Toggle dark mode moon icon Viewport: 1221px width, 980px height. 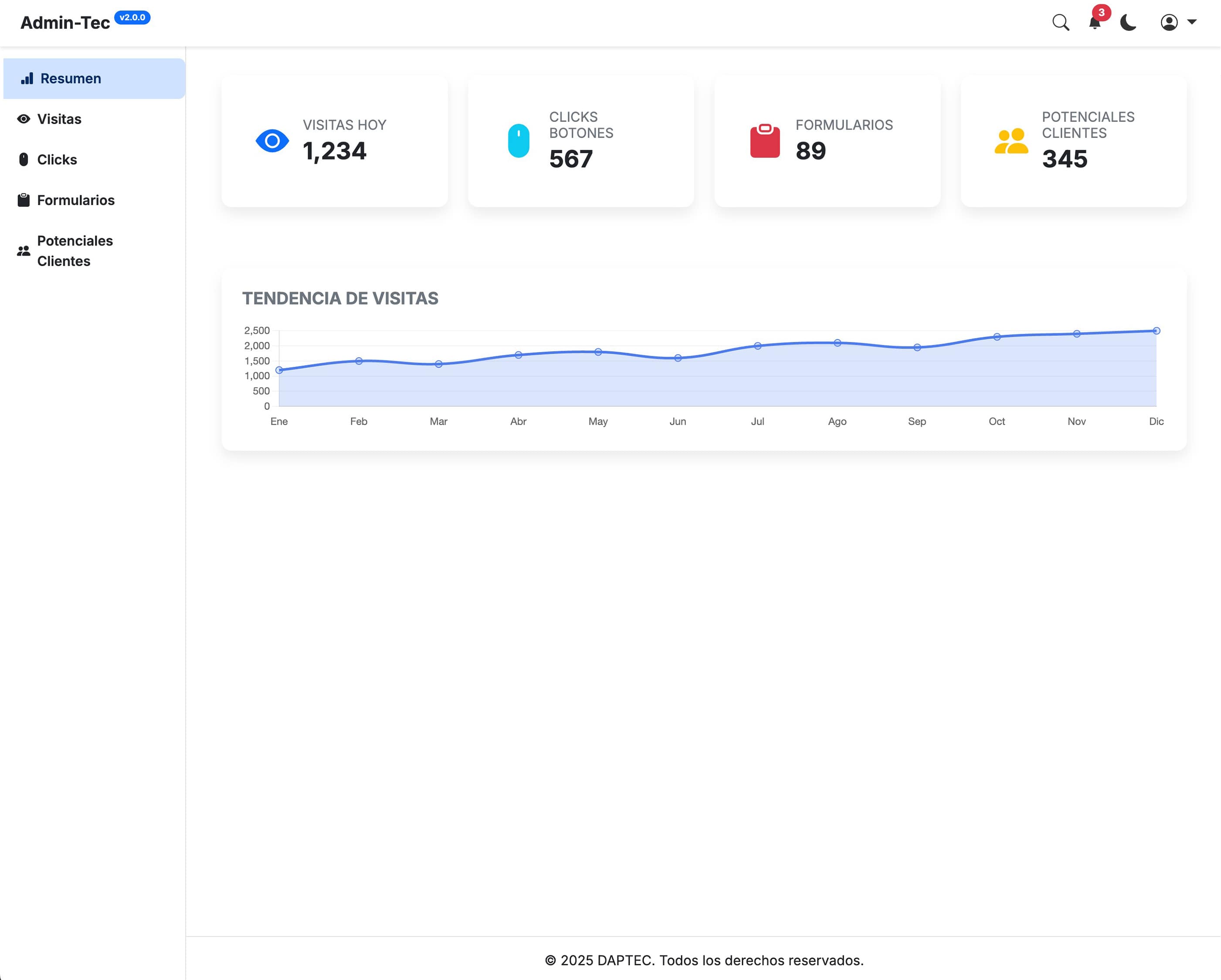1128,23
